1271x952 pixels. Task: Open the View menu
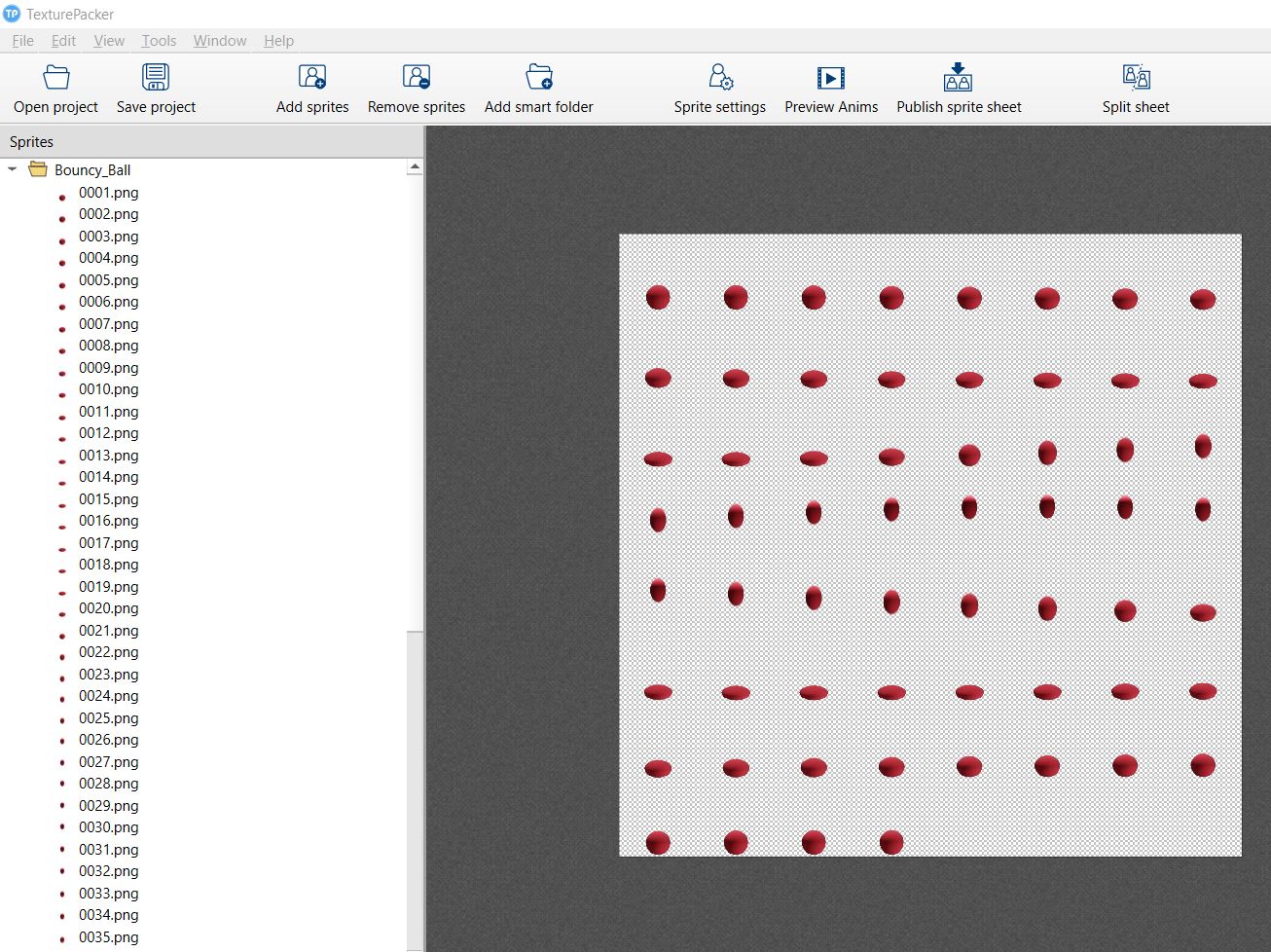click(108, 41)
